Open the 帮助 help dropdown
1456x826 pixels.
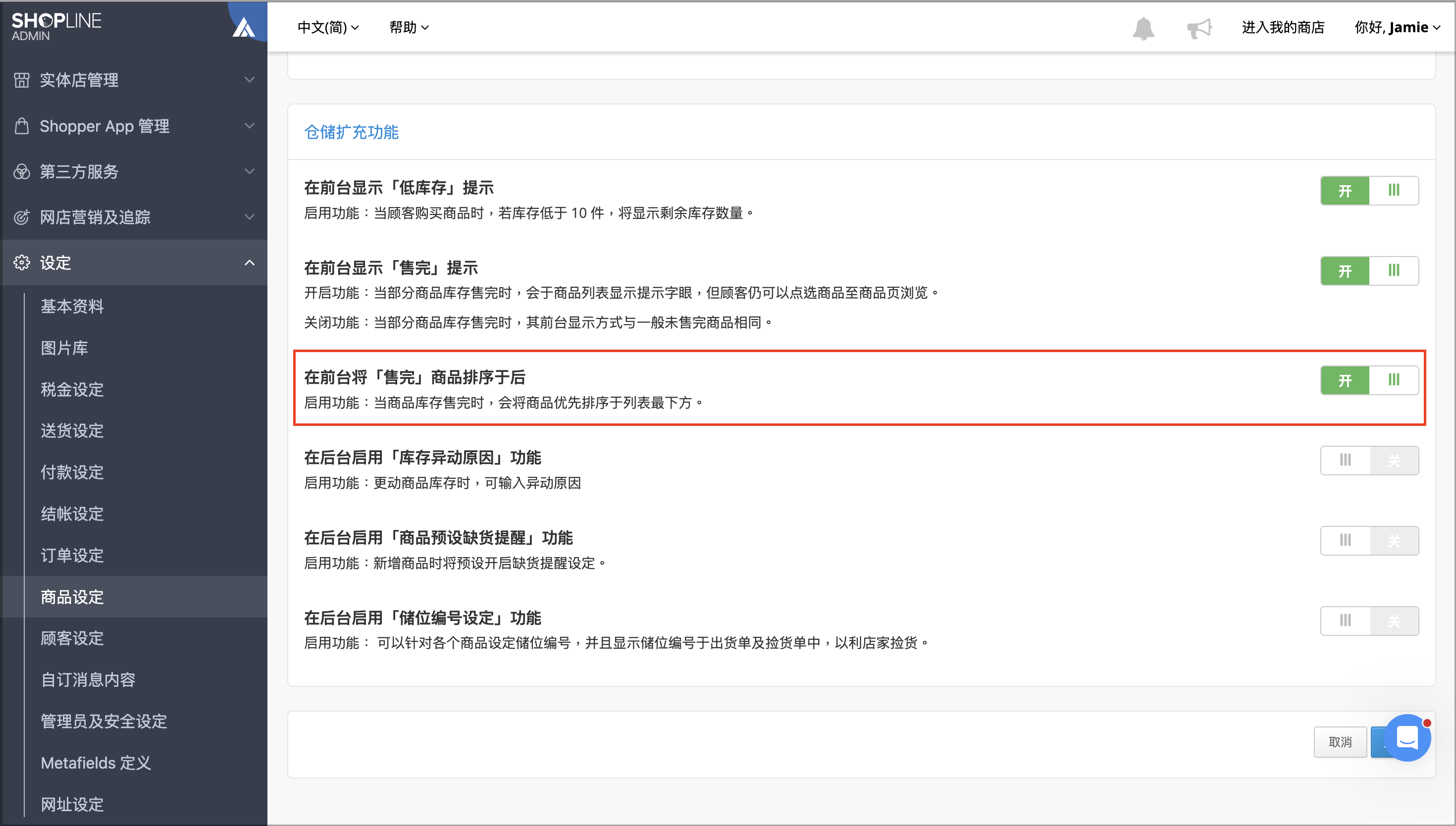pyautogui.click(x=409, y=27)
